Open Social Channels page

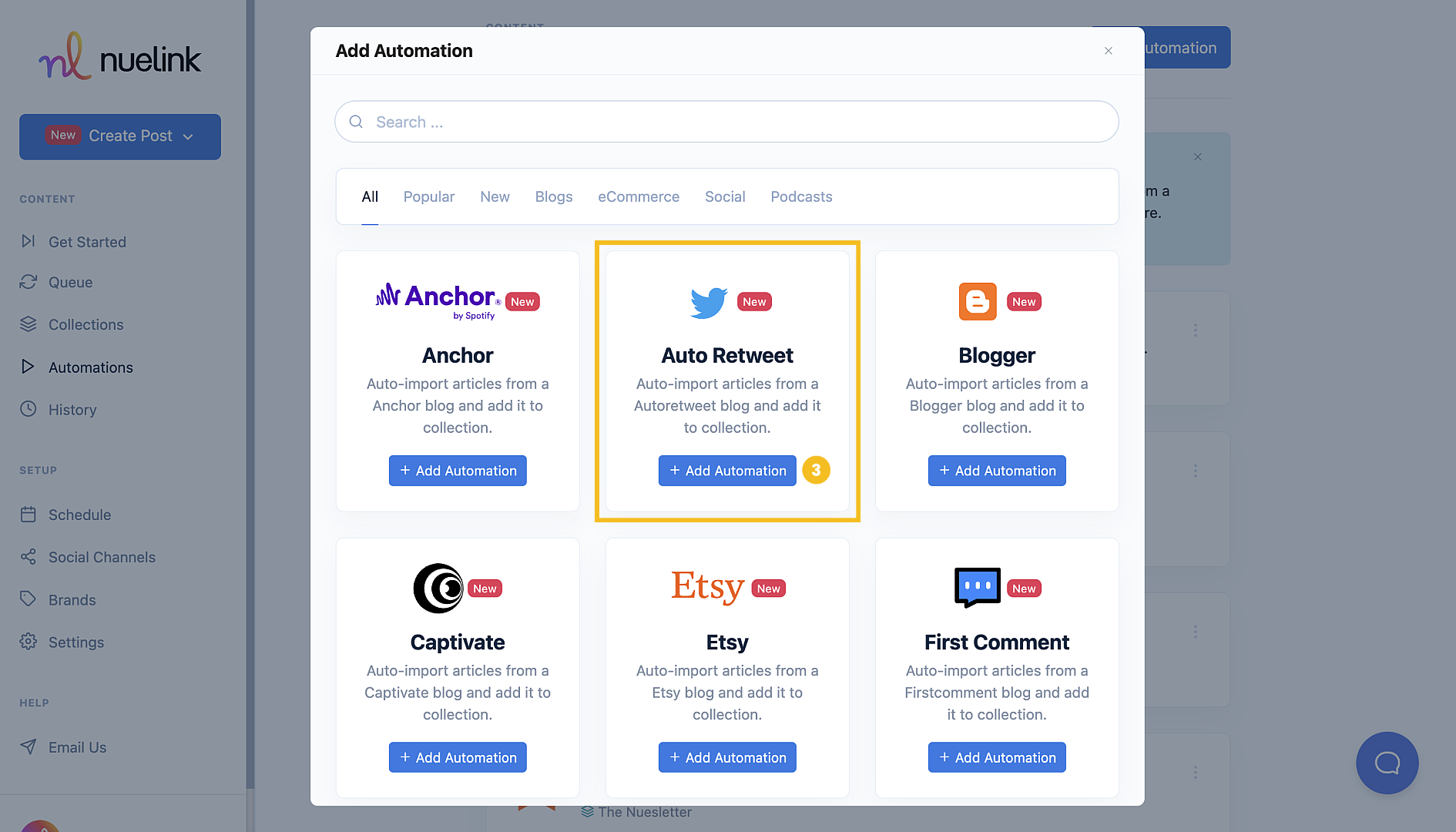click(x=102, y=557)
